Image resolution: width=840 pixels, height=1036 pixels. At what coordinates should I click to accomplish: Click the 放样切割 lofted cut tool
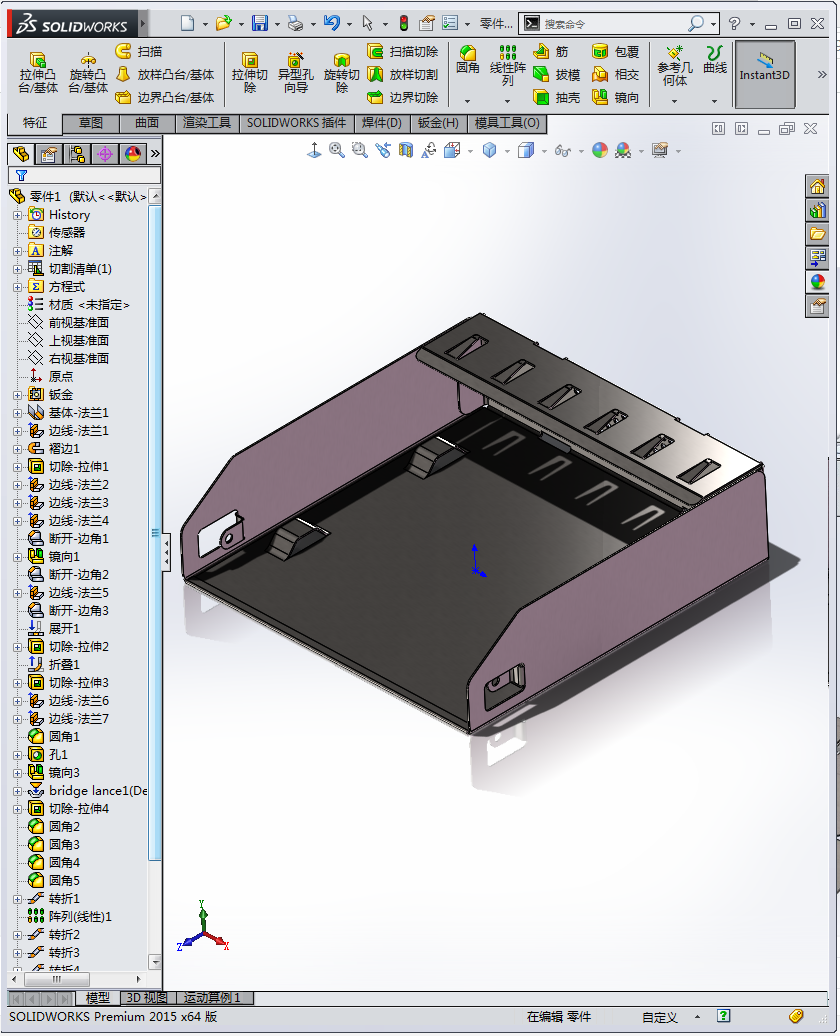402,75
